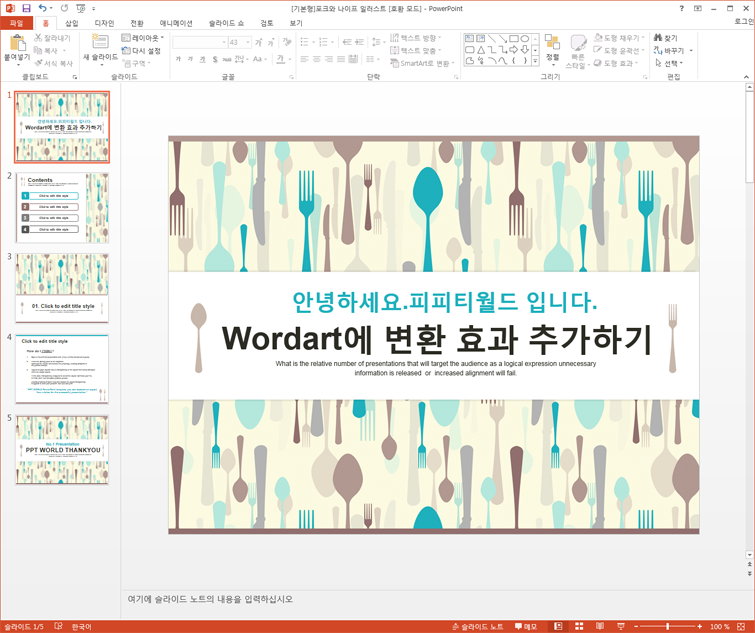The width and height of the screenshot is (755, 633).
Task: Open the 파일 (File) tab
Action: click(16, 23)
